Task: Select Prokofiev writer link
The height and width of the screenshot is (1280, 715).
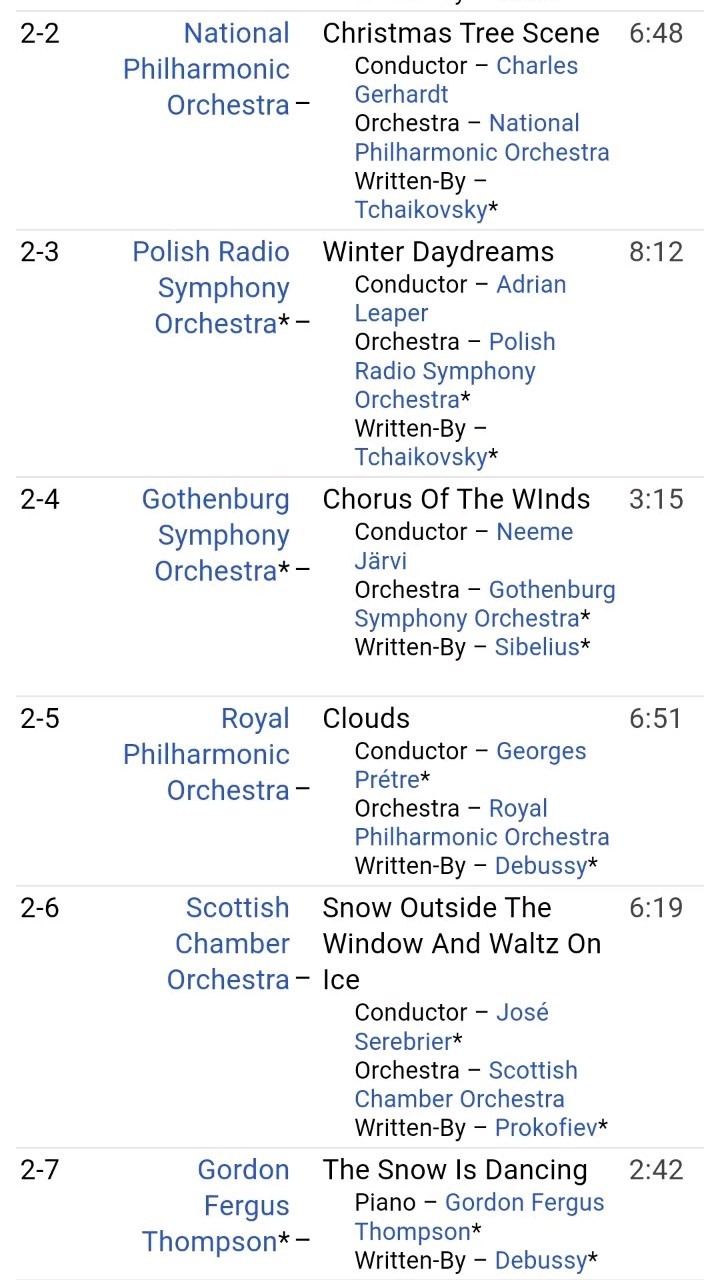Action: click(x=546, y=1128)
